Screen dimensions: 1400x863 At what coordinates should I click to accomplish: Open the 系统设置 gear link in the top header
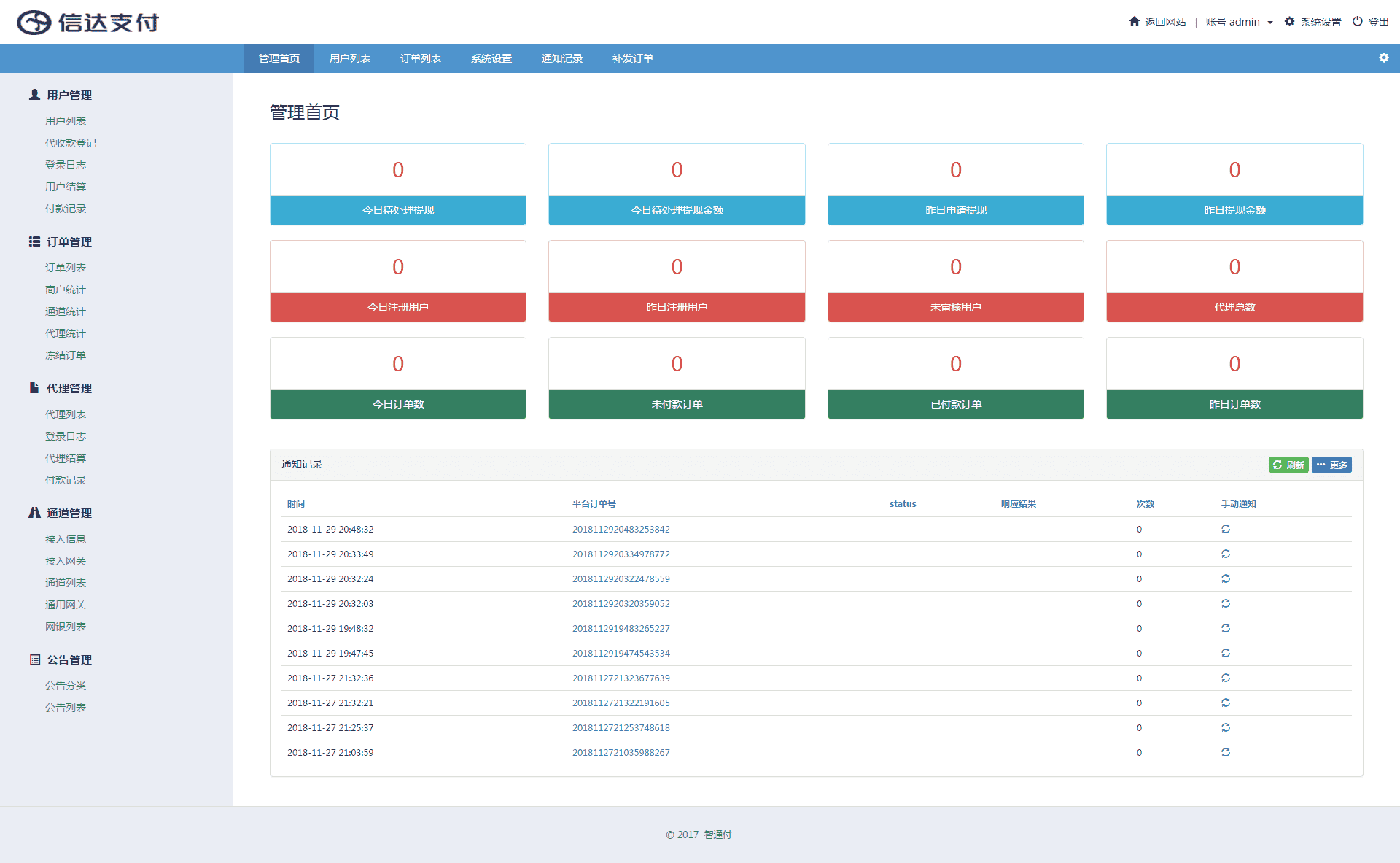point(1312,22)
